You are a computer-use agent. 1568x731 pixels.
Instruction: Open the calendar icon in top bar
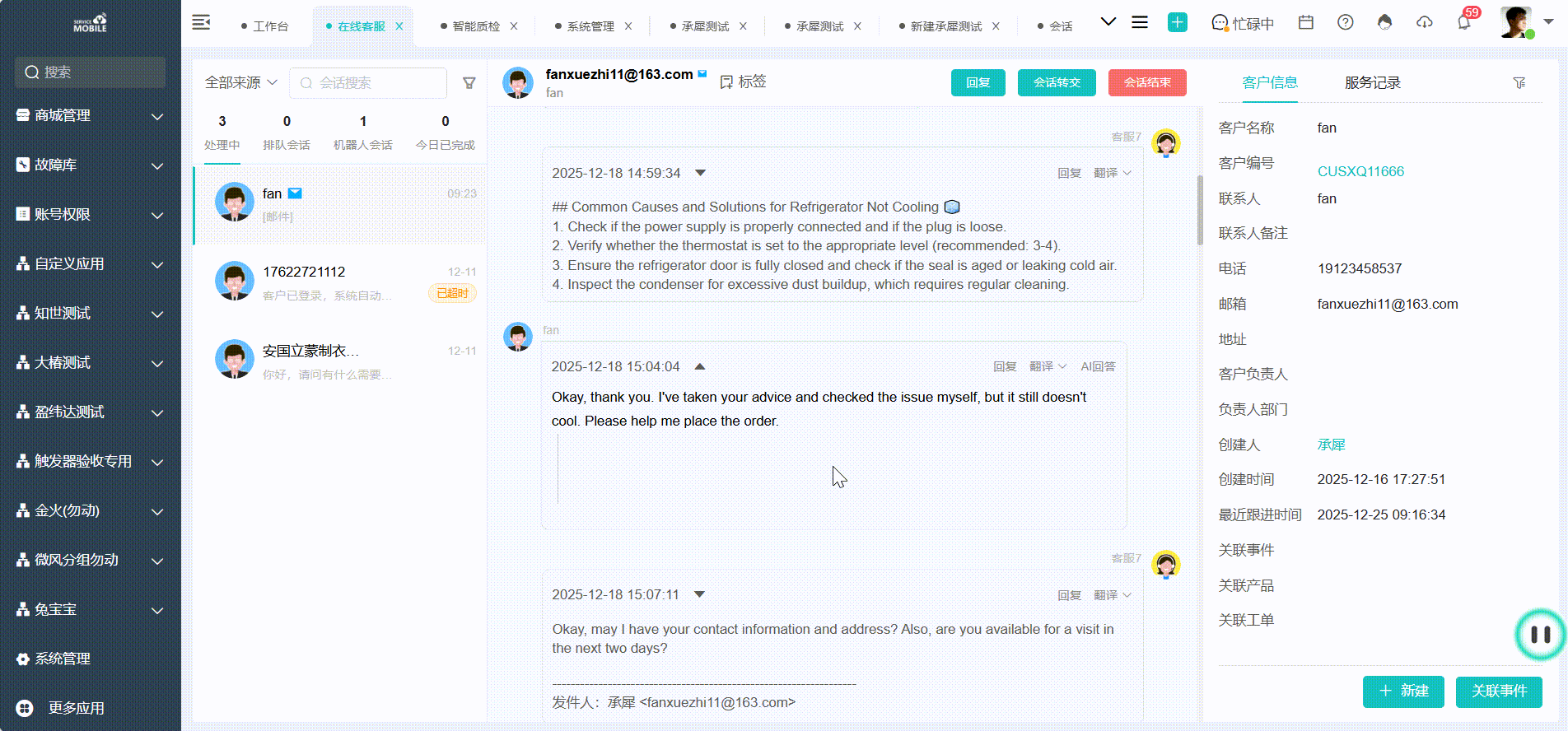coord(1306,22)
